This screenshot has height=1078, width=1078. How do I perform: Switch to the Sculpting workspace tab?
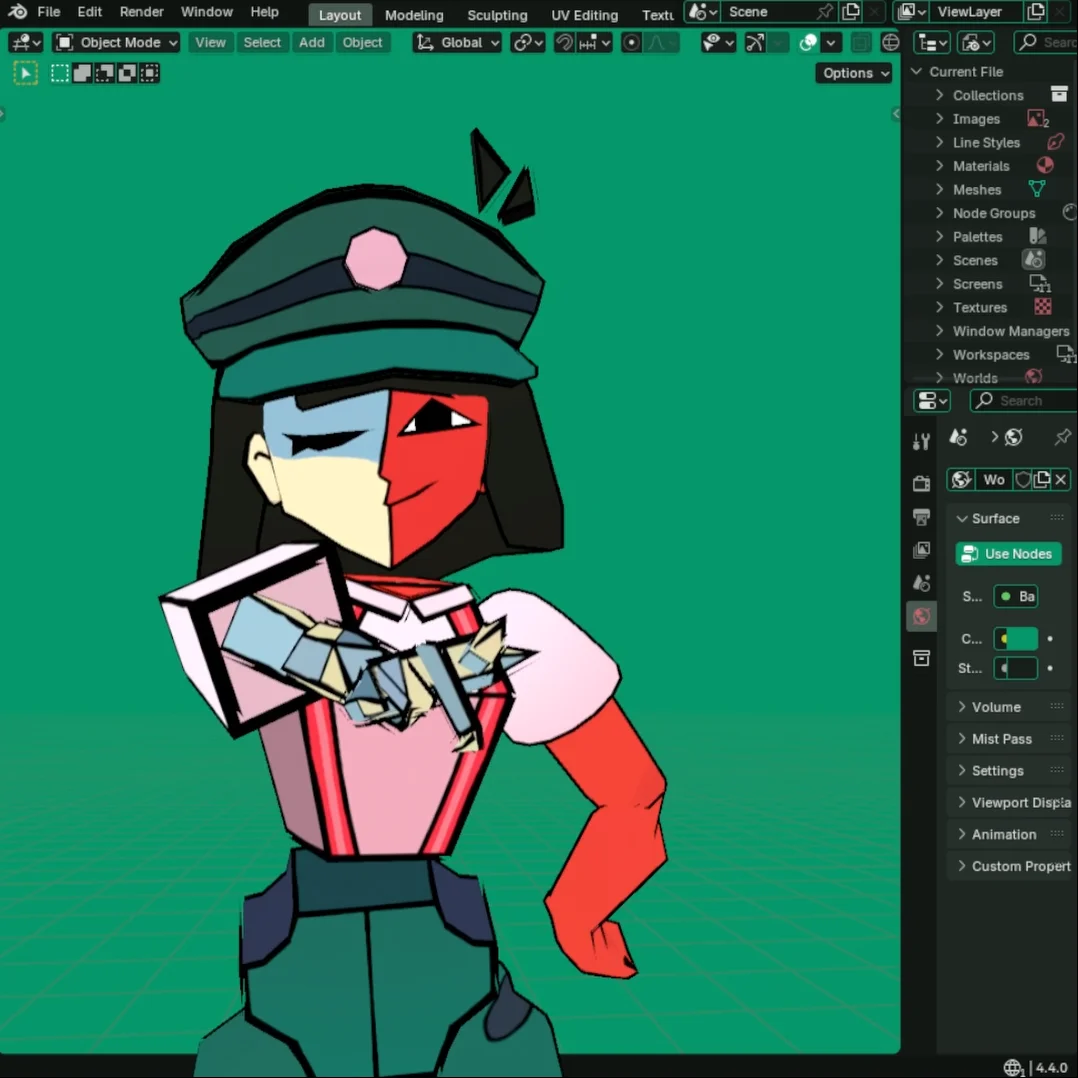click(x=497, y=15)
